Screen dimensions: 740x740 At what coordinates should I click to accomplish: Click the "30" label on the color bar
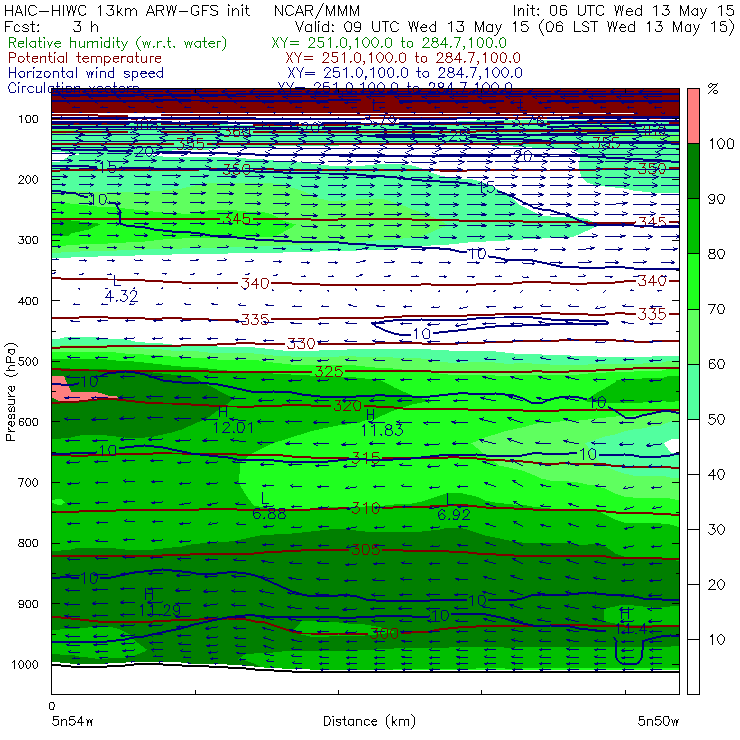click(716, 530)
